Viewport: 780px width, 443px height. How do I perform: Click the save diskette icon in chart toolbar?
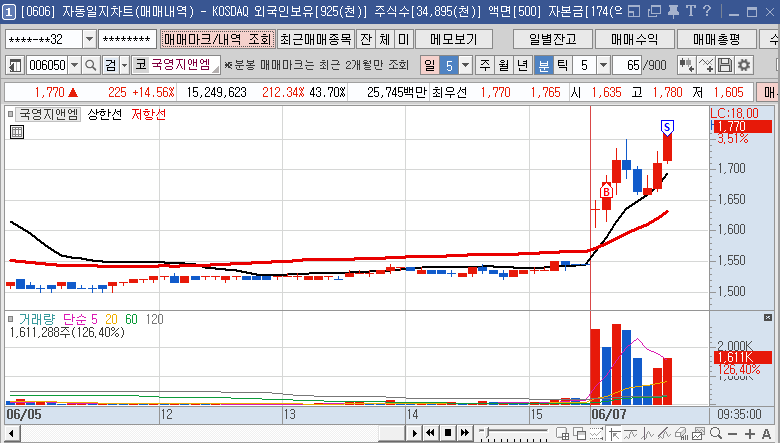point(725,65)
